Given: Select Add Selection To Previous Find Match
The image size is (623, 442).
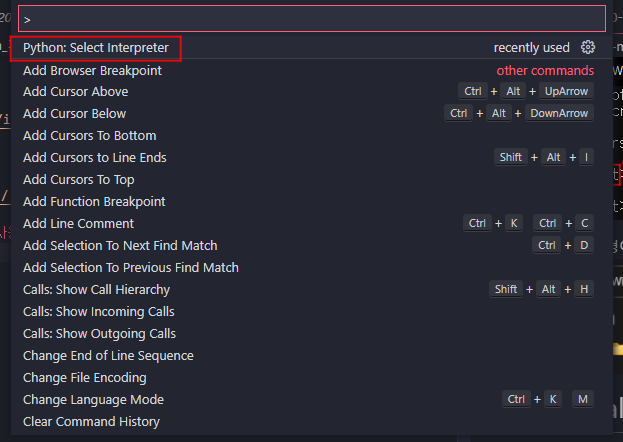Looking at the screenshot, I should point(131,268).
